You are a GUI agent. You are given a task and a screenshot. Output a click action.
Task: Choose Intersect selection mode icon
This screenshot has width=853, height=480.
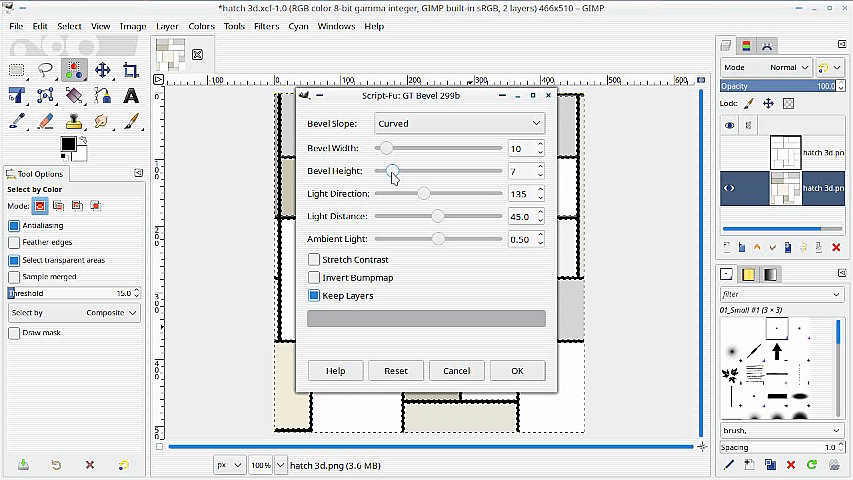click(x=96, y=206)
